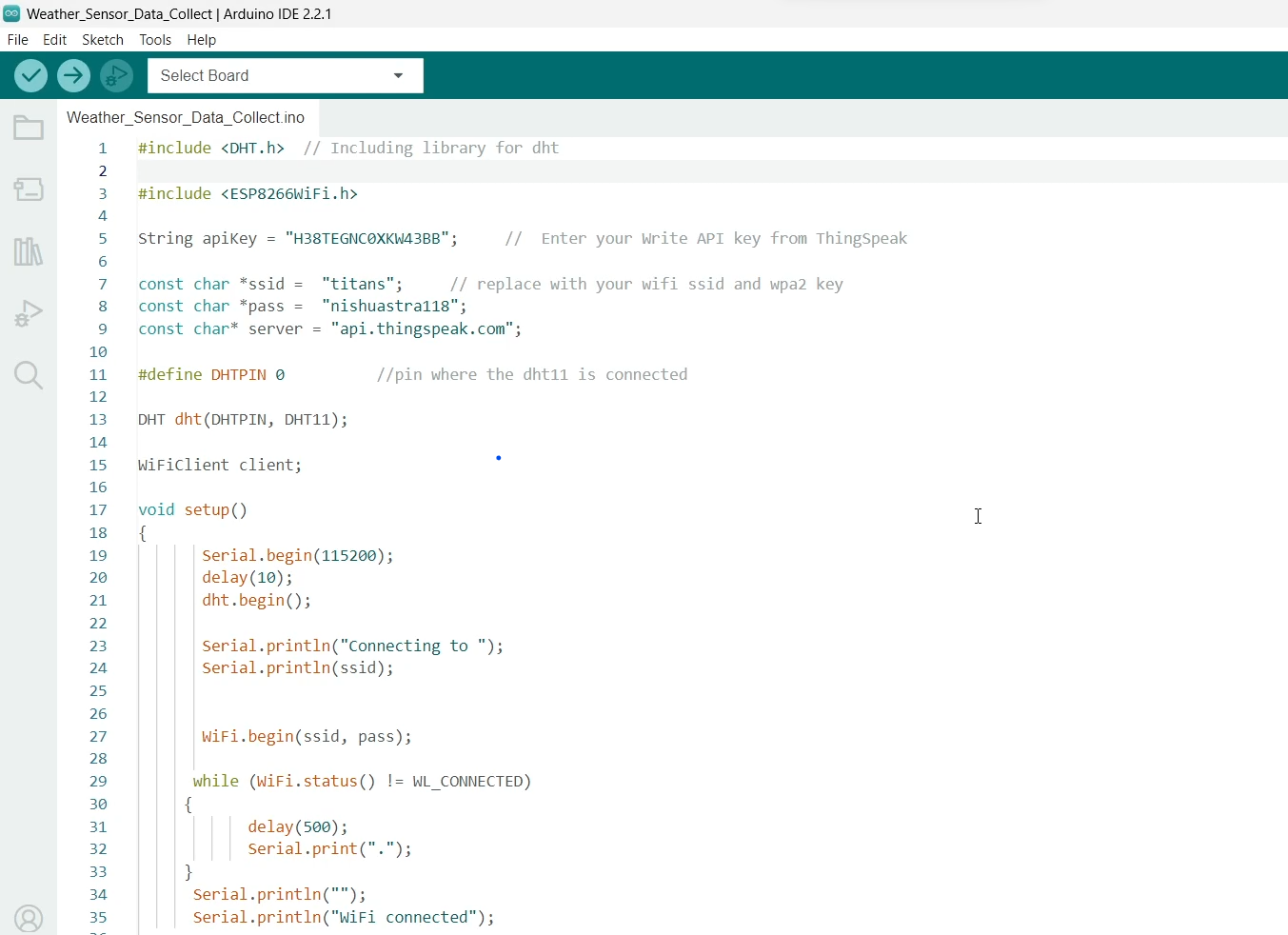Click the "WiFi.begin(ssid, pass);" statement

tap(307, 737)
